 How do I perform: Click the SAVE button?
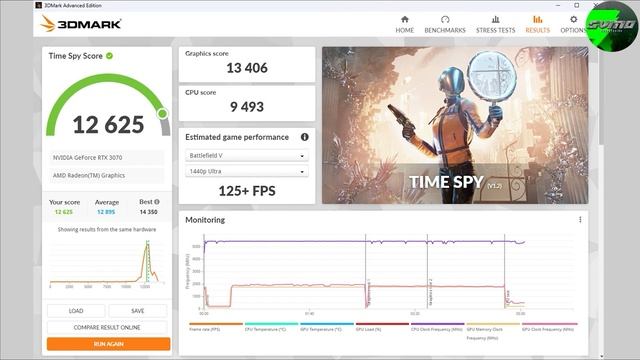coord(138,311)
